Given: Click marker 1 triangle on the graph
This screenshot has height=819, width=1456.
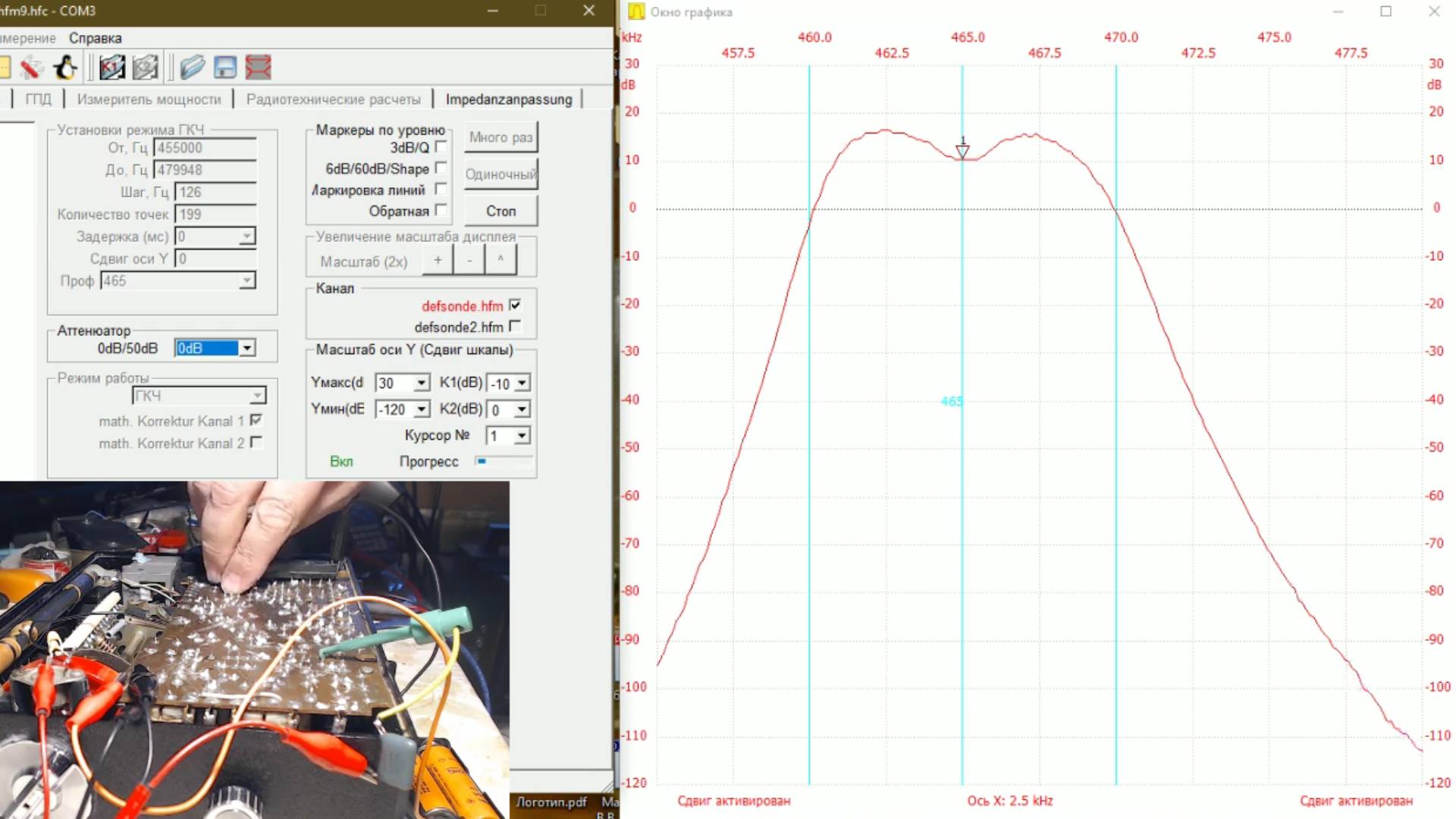Looking at the screenshot, I should pos(962,152).
